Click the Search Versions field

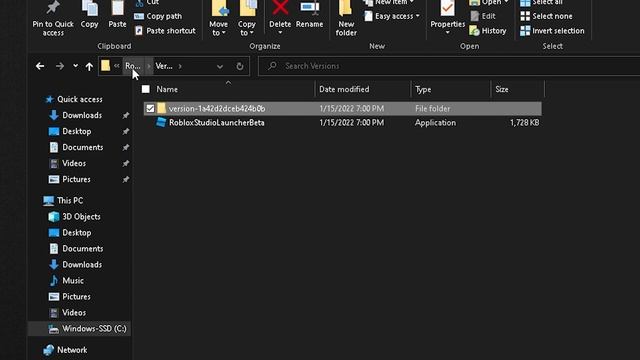(x=449, y=66)
